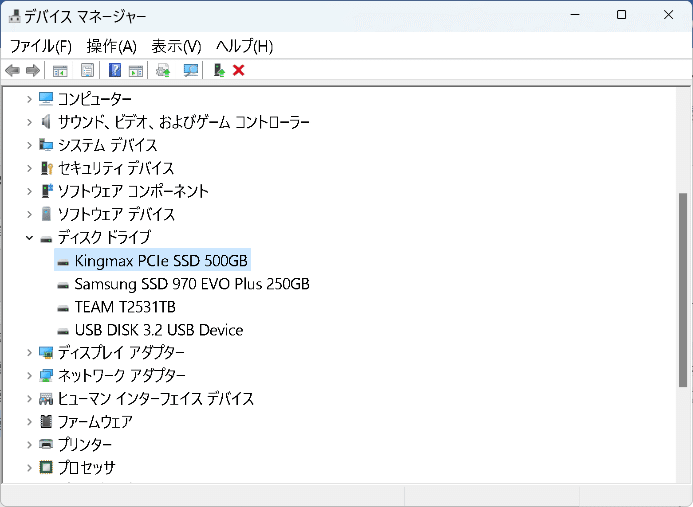Expand the システム デバイス chevron
Image resolution: width=693 pixels, height=507 pixels.
[x=29, y=145]
